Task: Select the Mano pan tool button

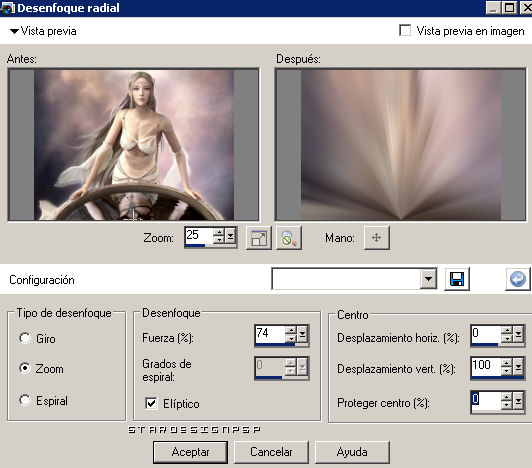Action: coord(377,238)
